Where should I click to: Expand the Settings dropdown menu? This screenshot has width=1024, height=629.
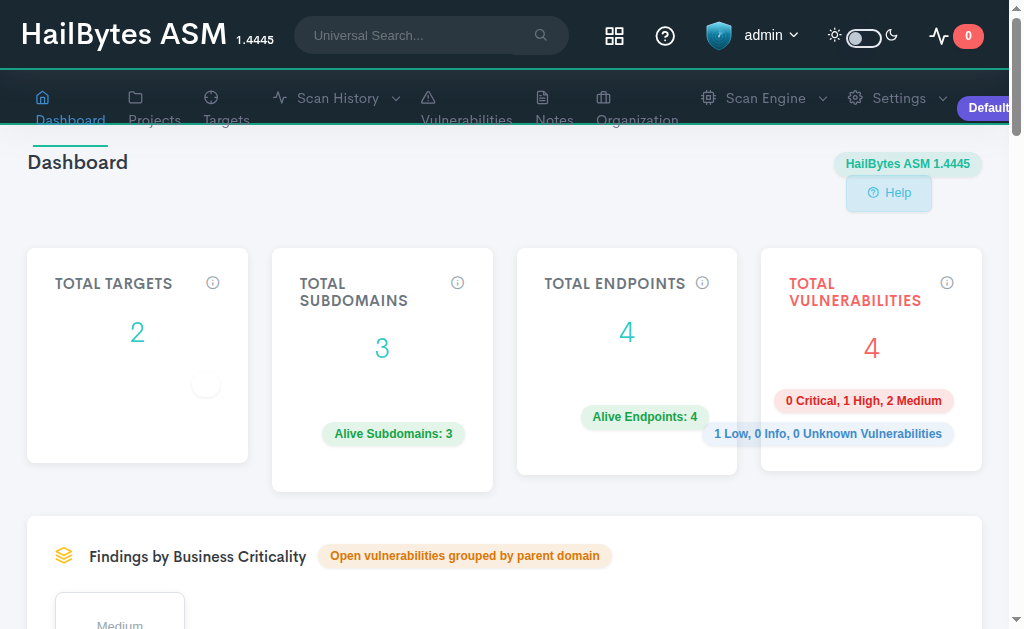point(899,98)
